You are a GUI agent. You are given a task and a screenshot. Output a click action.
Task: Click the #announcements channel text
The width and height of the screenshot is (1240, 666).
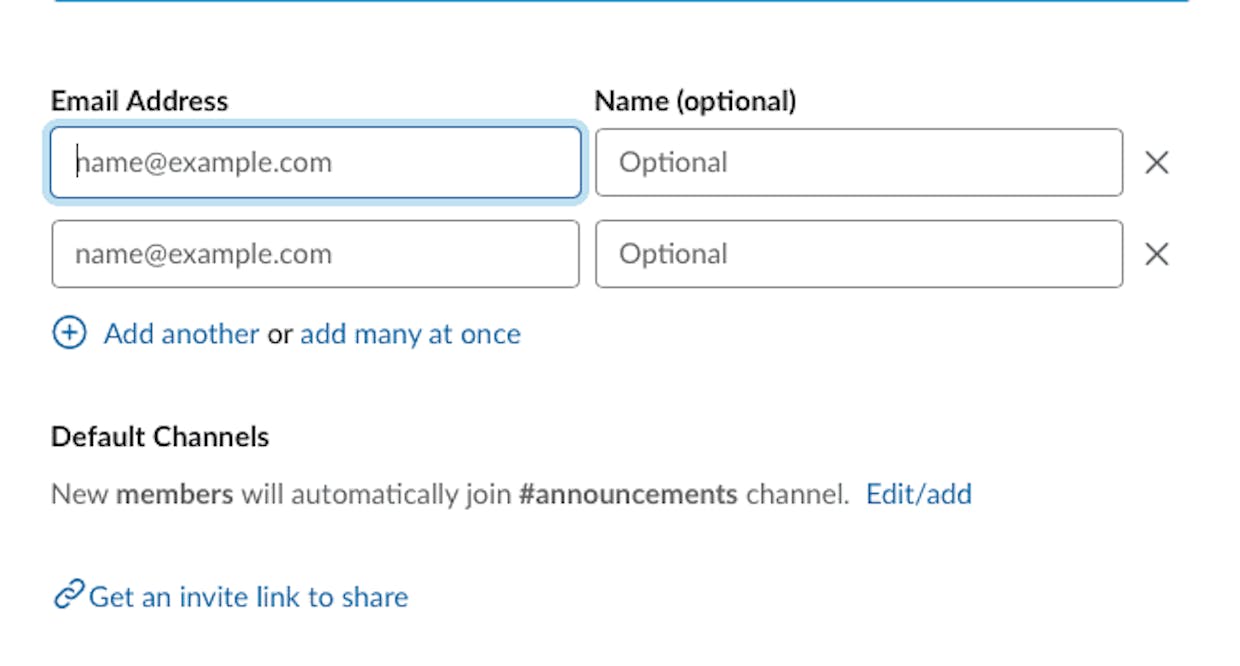tap(628, 494)
